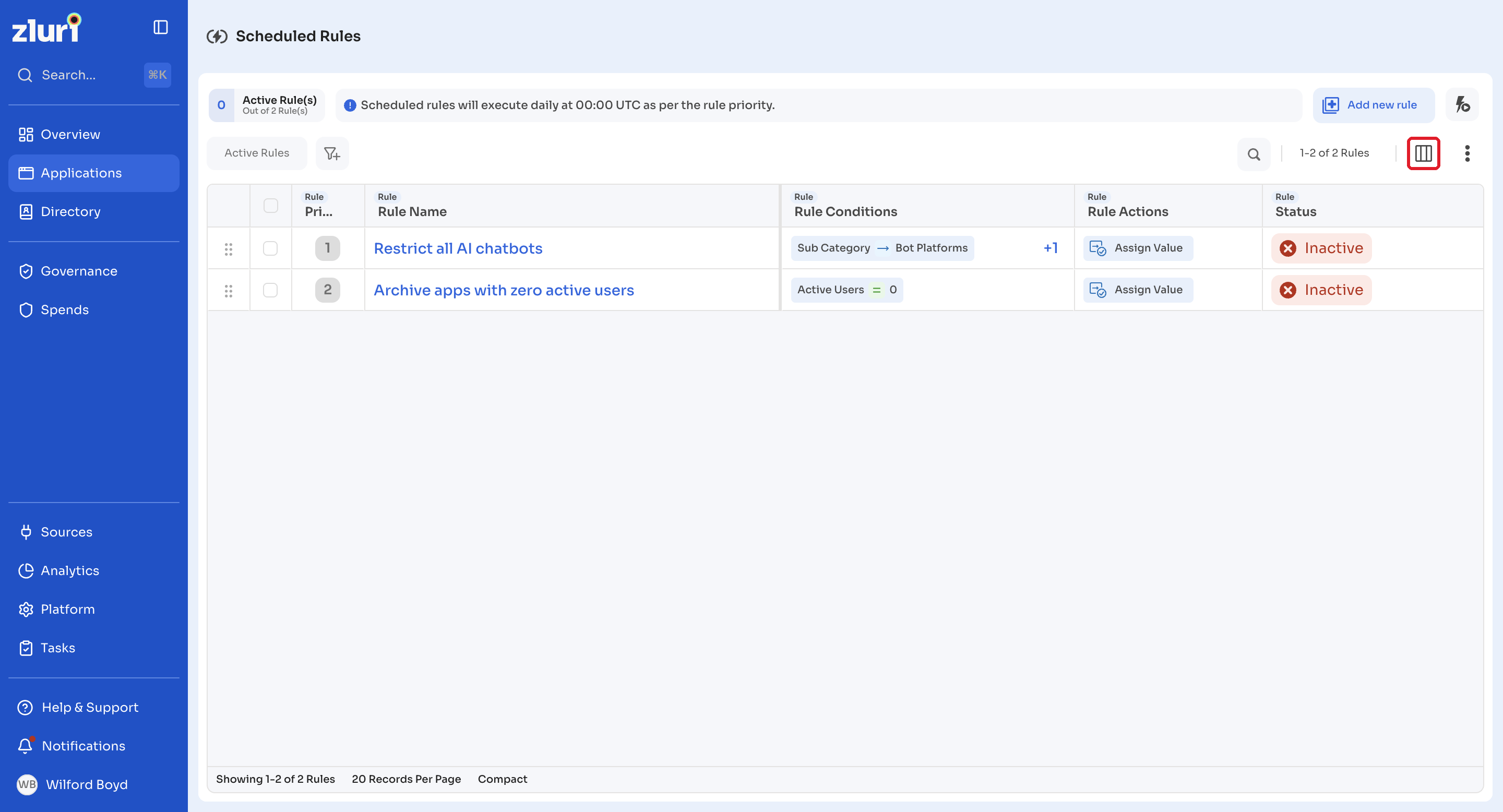Open the 20 Records Per Page dropdown
The image size is (1503, 812).
coord(406,779)
